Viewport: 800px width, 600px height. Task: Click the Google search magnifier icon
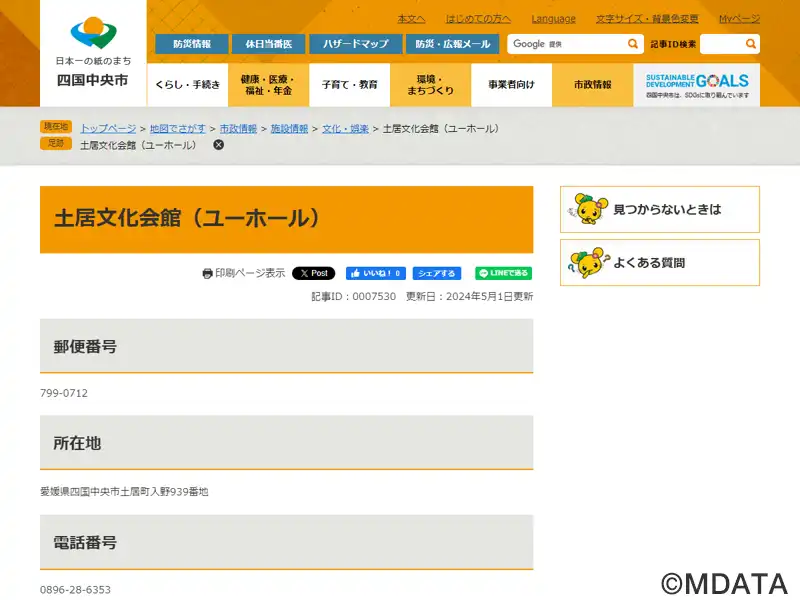[x=633, y=44]
